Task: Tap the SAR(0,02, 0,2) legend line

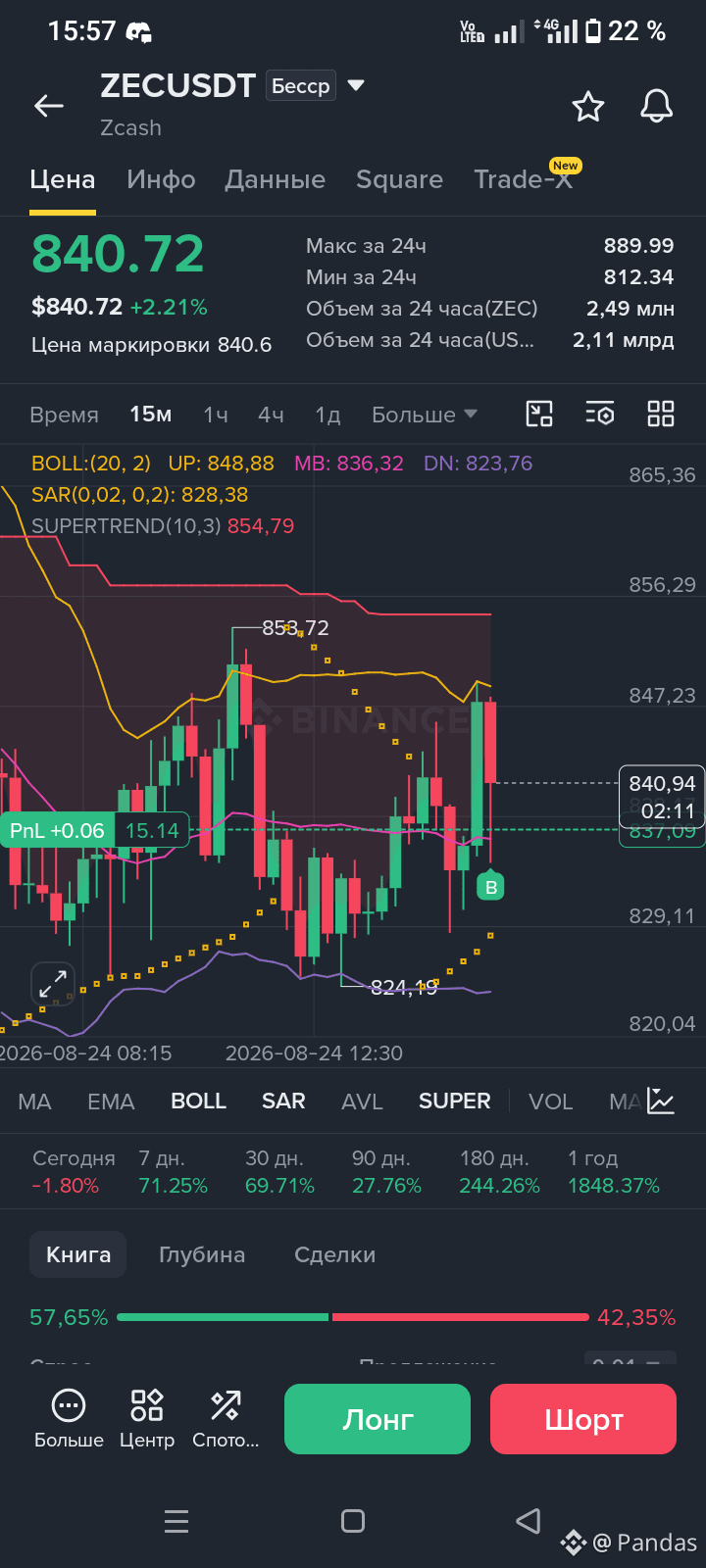Action: click(139, 495)
